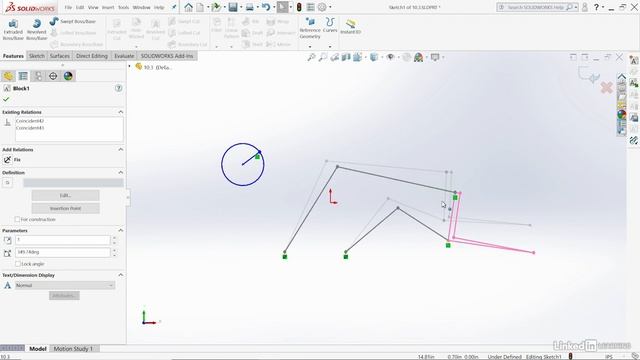Collapse the Definition section
The height and width of the screenshot is (360, 640).
(x=120, y=172)
